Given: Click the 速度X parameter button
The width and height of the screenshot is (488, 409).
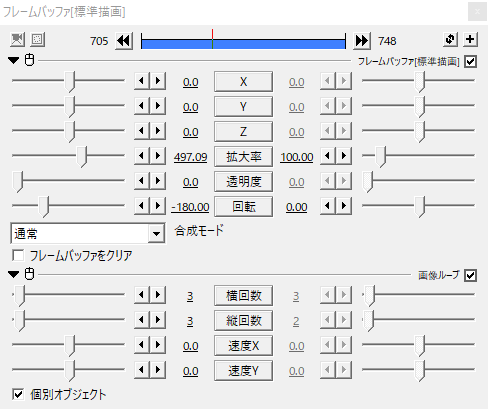Looking at the screenshot, I should tap(243, 346).
